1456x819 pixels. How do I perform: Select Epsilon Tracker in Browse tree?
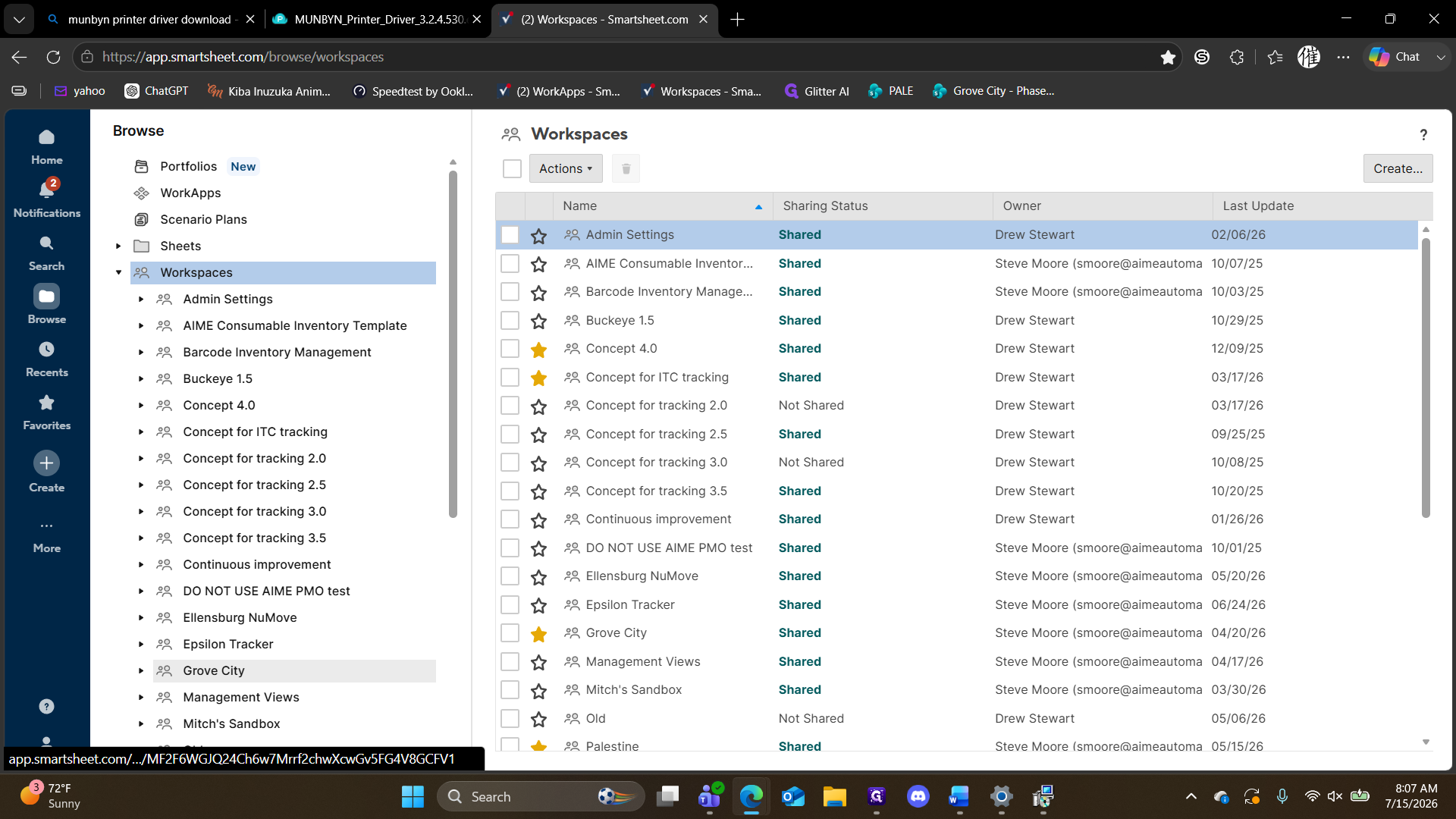(x=227, y=644)
